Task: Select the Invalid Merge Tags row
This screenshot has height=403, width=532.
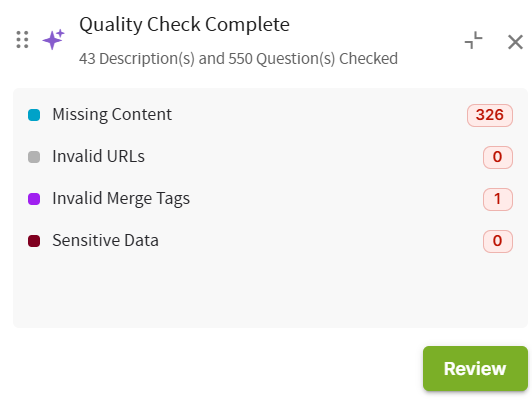Action: 270,199
